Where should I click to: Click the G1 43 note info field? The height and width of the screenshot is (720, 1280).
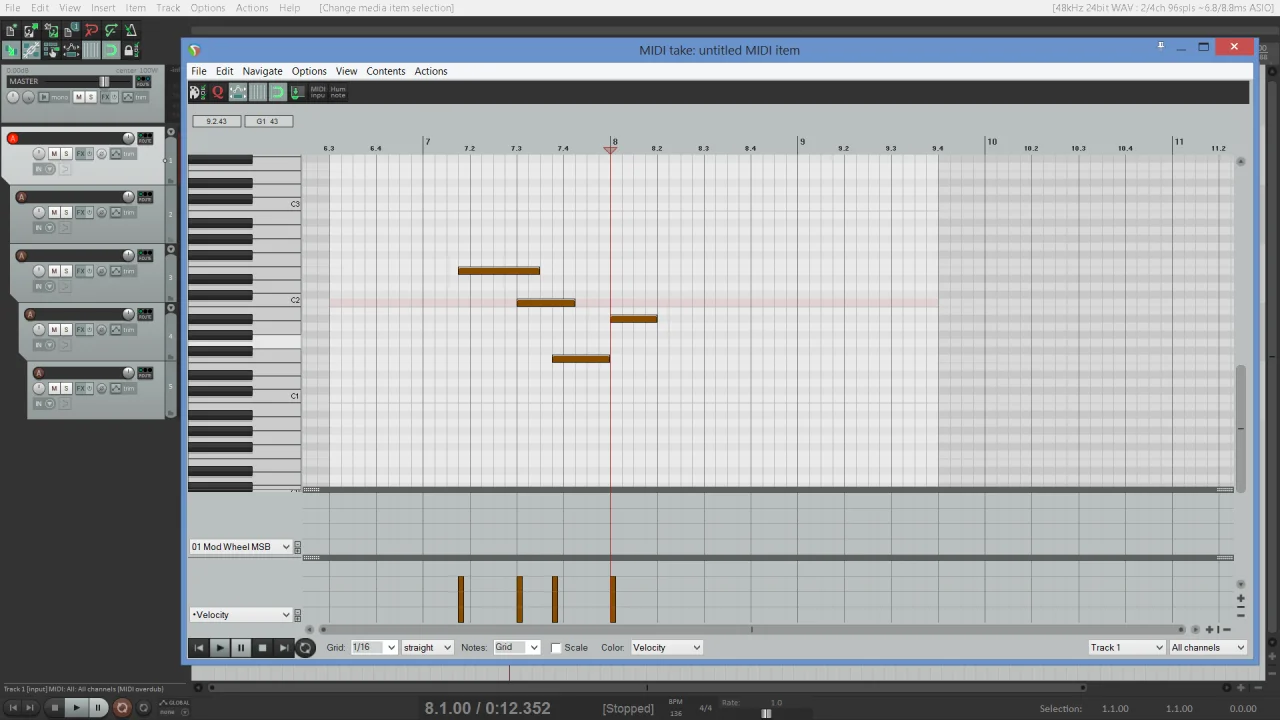click(x=268, y=121)
